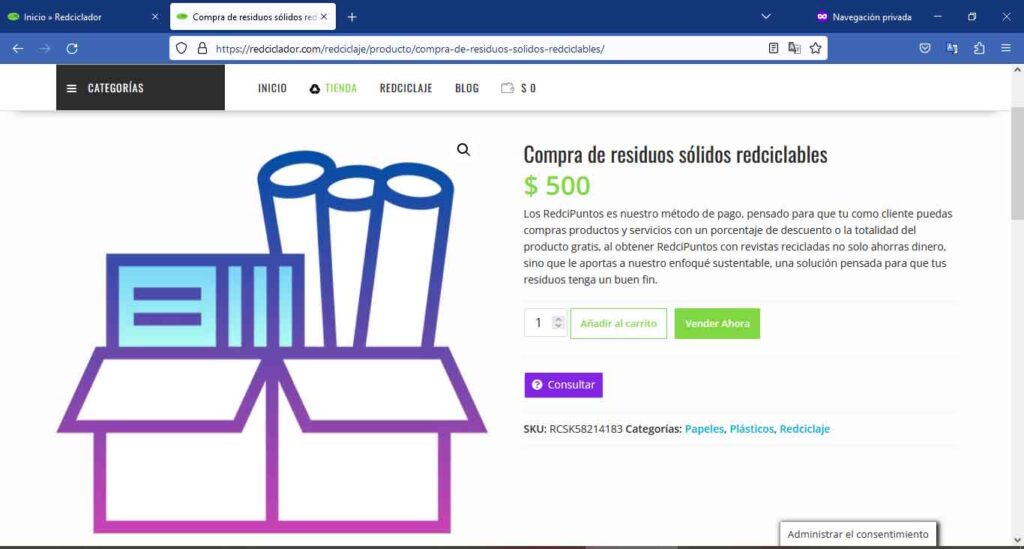Open the extensions puzzle icon
Viewport: 1024px width, 549px height.
[x=979, y=48]
